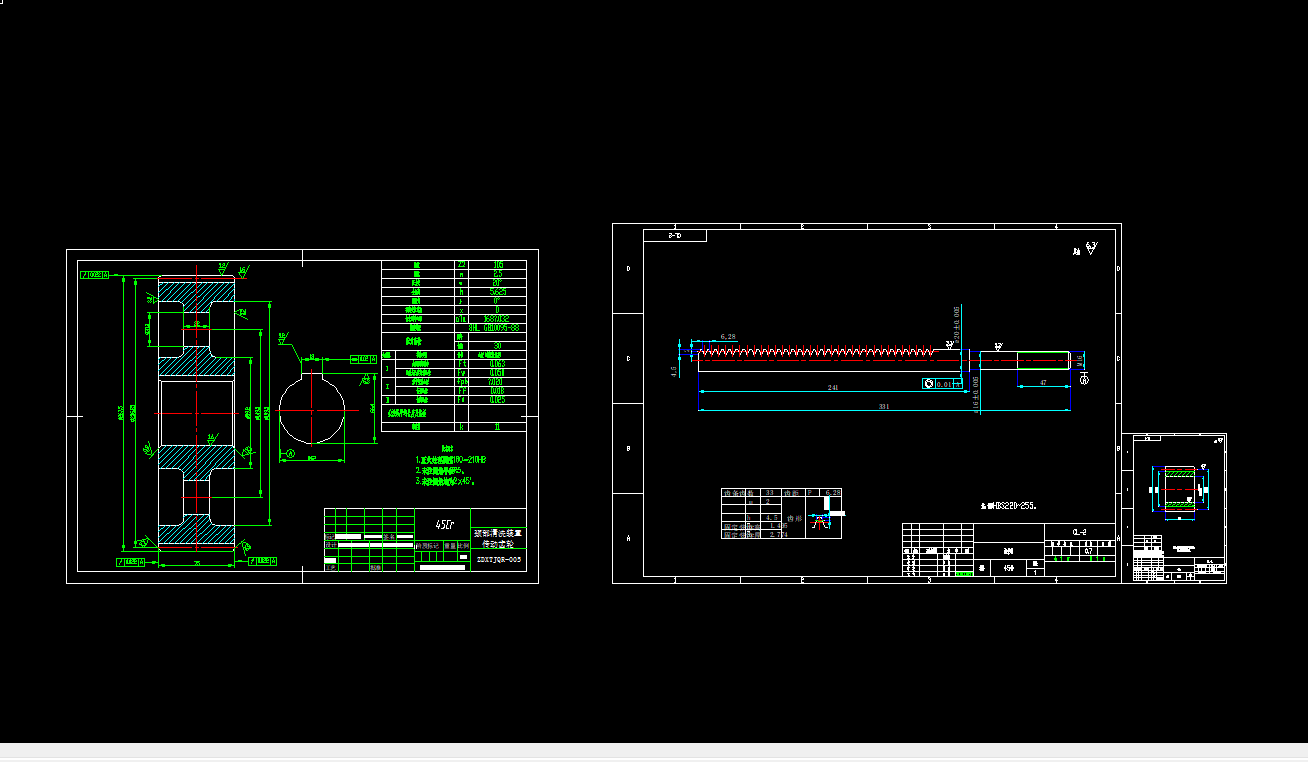Screen dimensions: 1308x762
Task: Select the small sleeve drawing sheet
Action: coord(1174,508)
